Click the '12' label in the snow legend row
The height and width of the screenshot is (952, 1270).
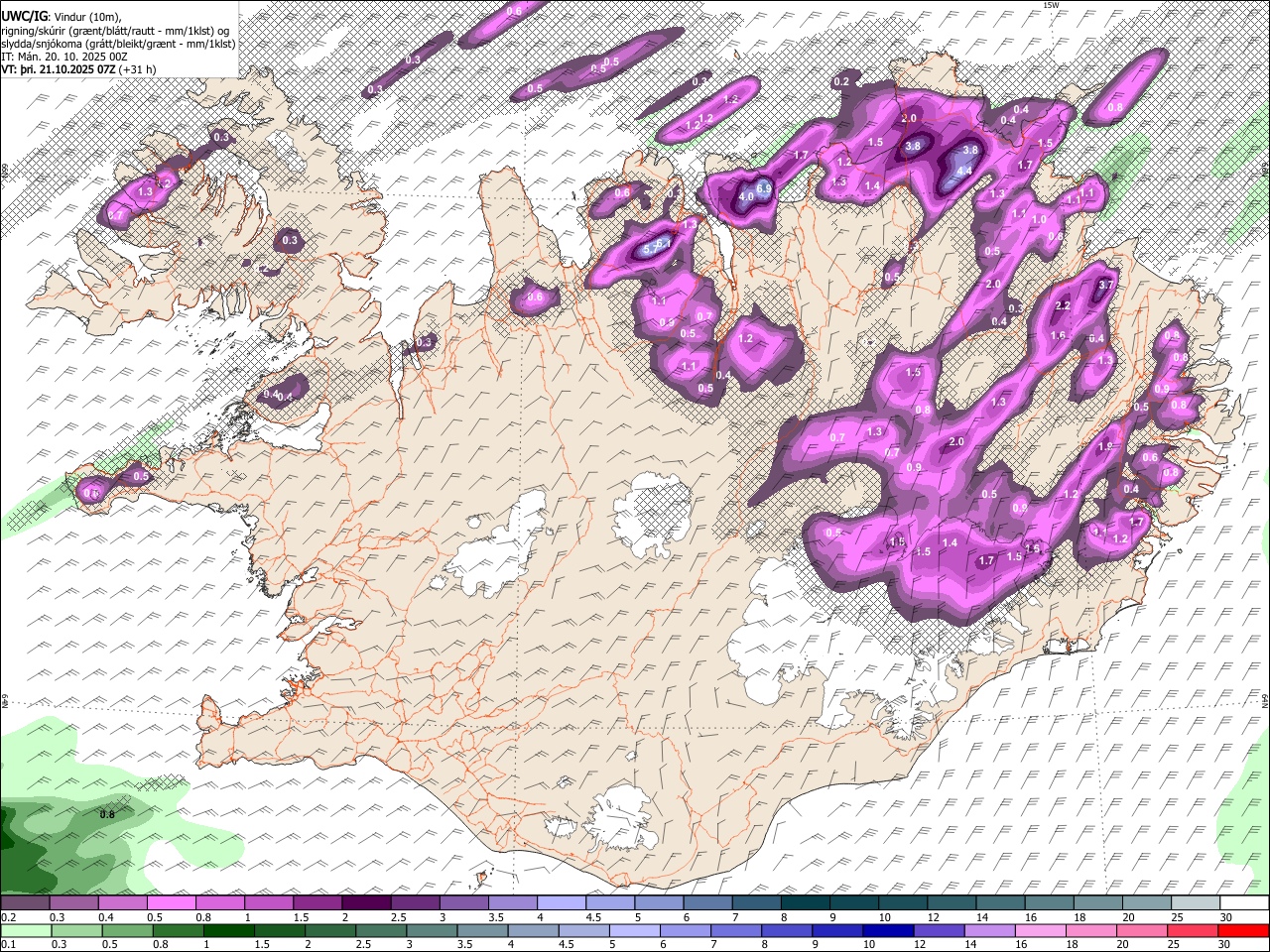point(934,917)
